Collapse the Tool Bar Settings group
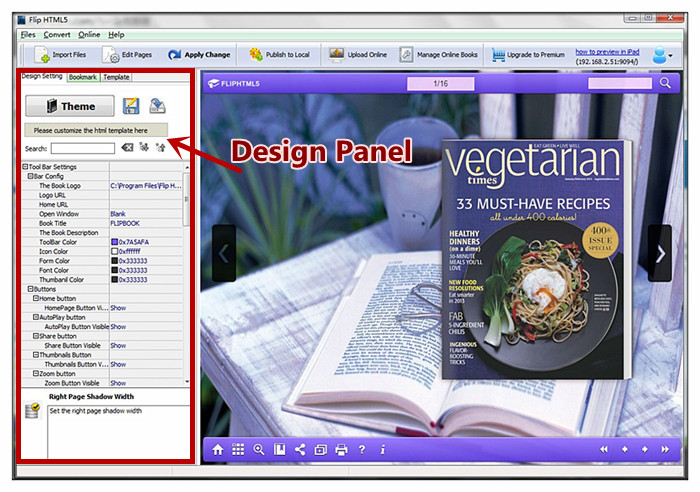This screenshot has width=700, height=492. [x=25, y=167]
